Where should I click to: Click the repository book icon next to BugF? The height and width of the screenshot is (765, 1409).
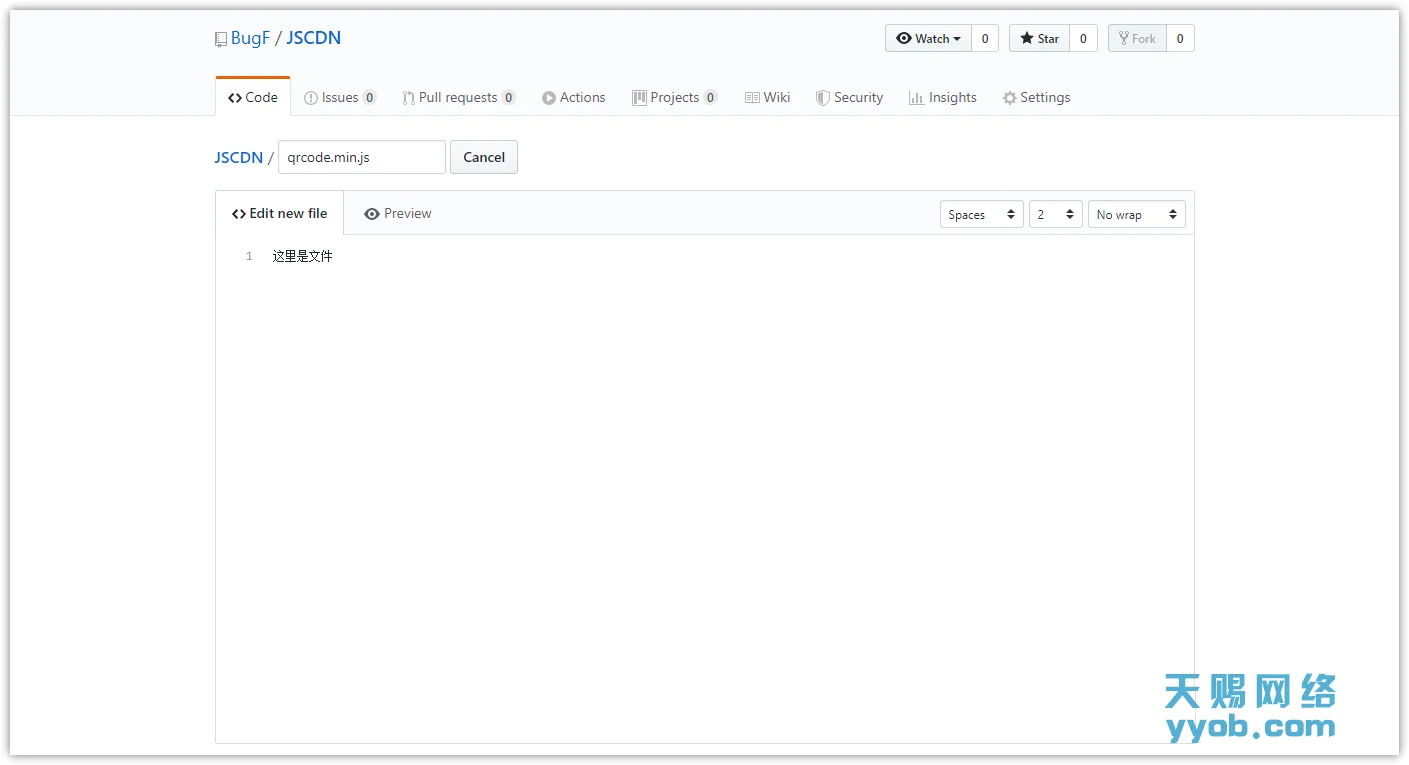click(220, 37)
